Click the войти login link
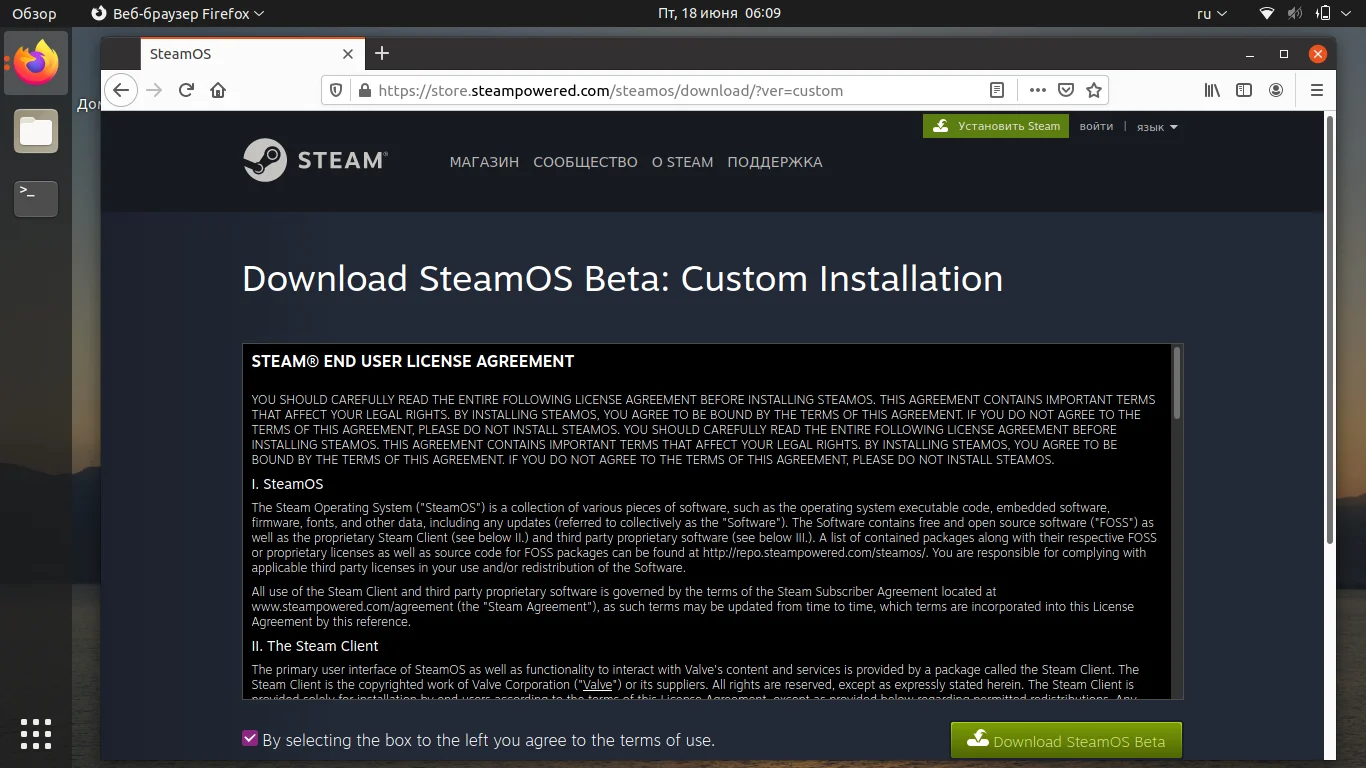 tap(1096, 126)
